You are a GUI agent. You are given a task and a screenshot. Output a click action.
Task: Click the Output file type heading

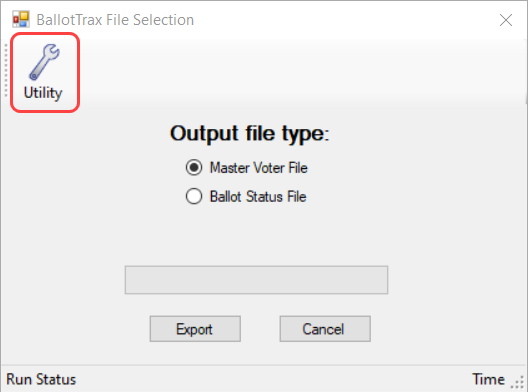coord(250,133)
